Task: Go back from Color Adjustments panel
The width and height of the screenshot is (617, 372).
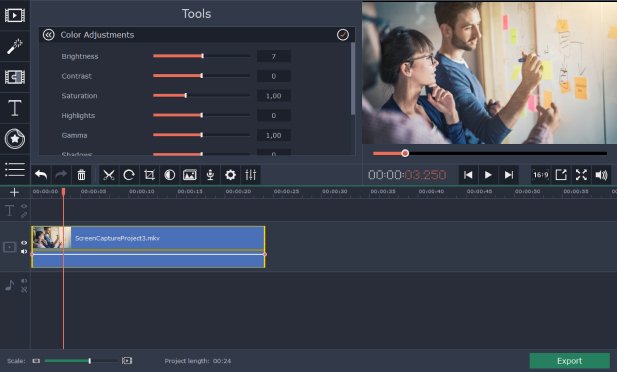Action: click(48, 35)
